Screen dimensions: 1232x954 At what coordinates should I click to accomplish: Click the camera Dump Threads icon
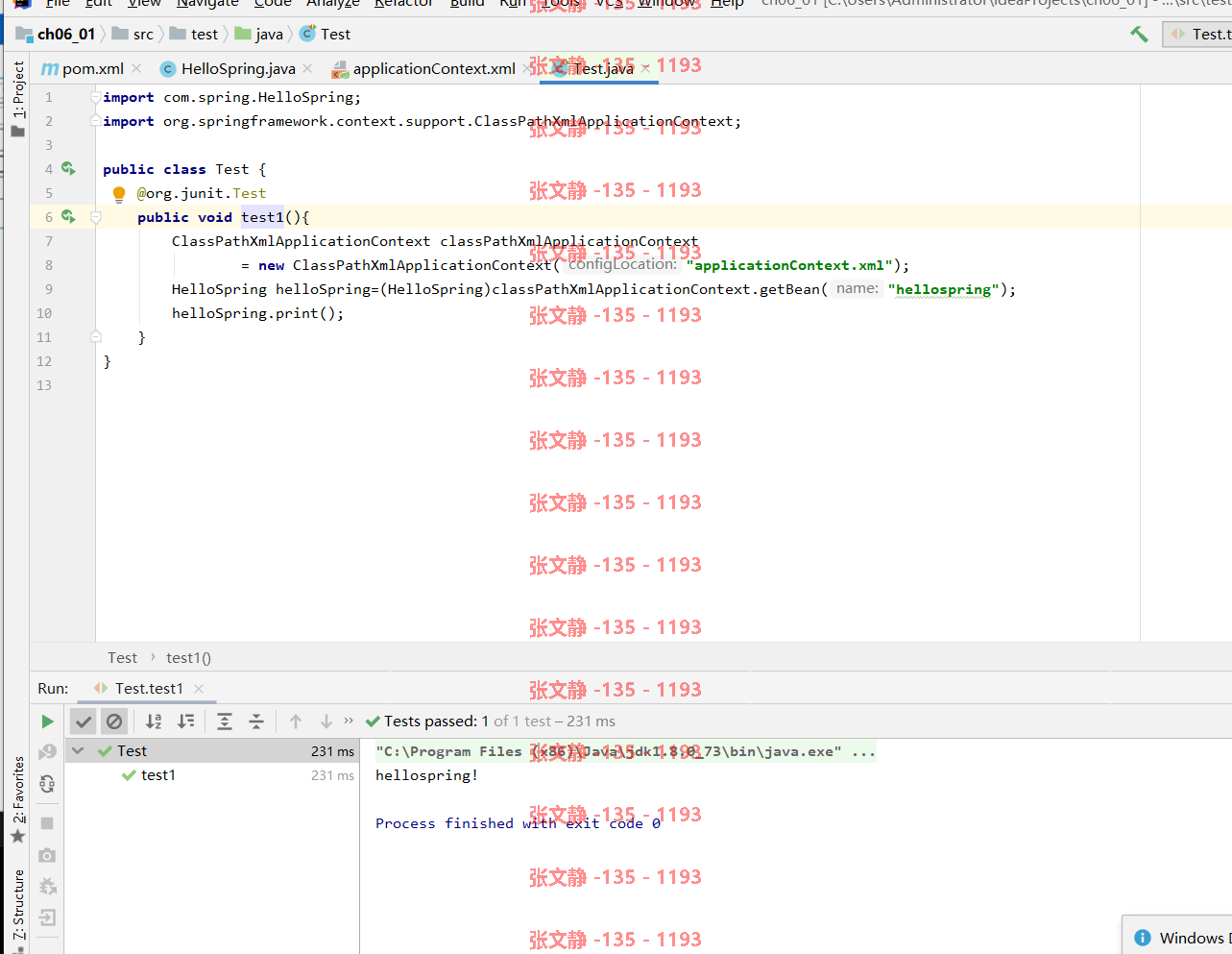[x=47, y=855]
